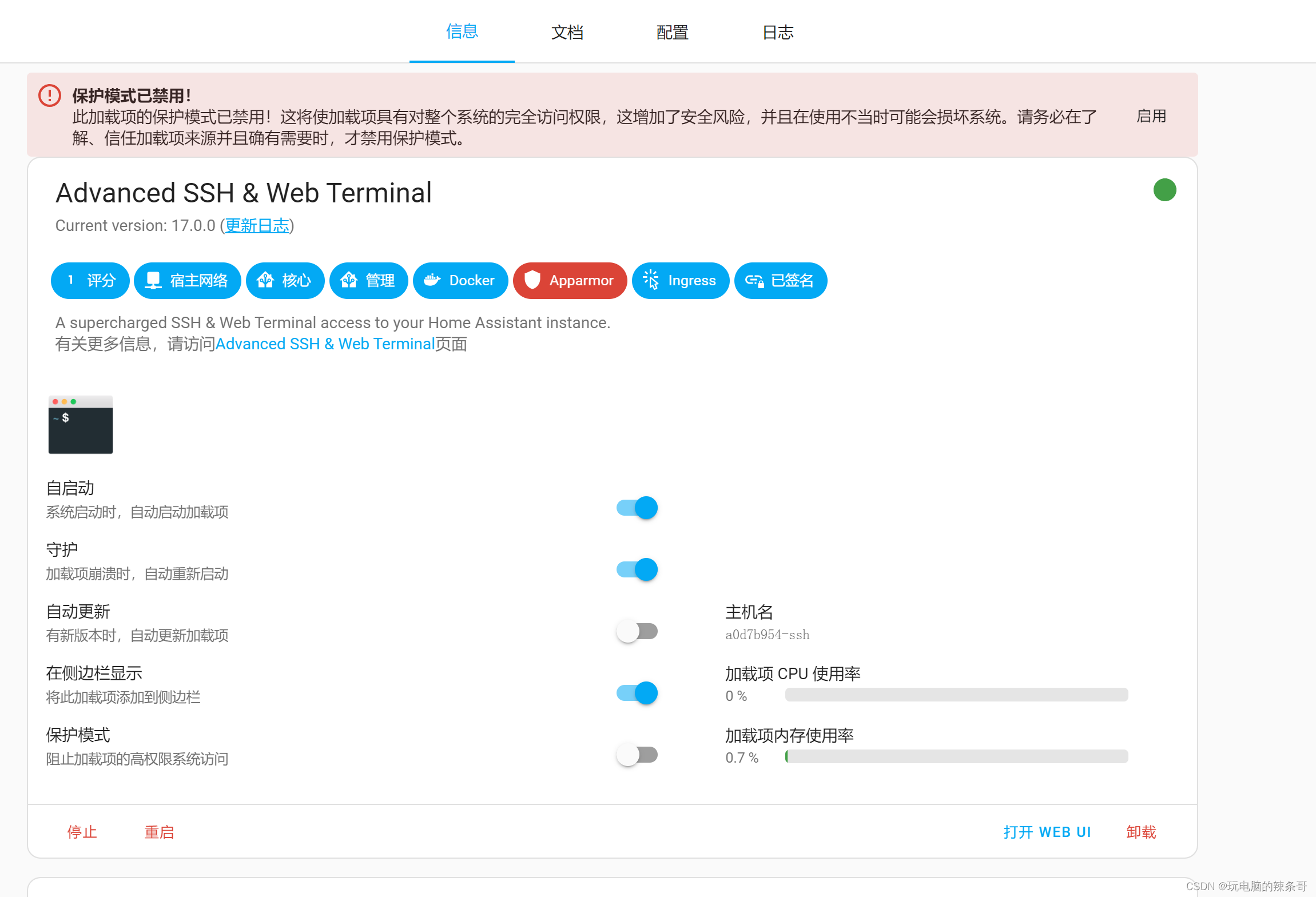Click the 加载项崩溃时，自动重新启动 description

click(x=137, y=573)
